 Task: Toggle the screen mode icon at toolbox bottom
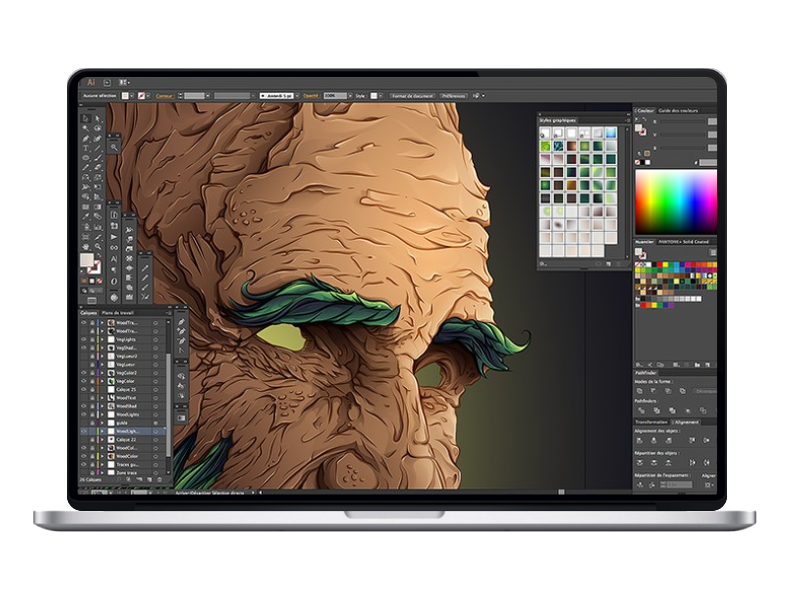click(x=92, y=301)
